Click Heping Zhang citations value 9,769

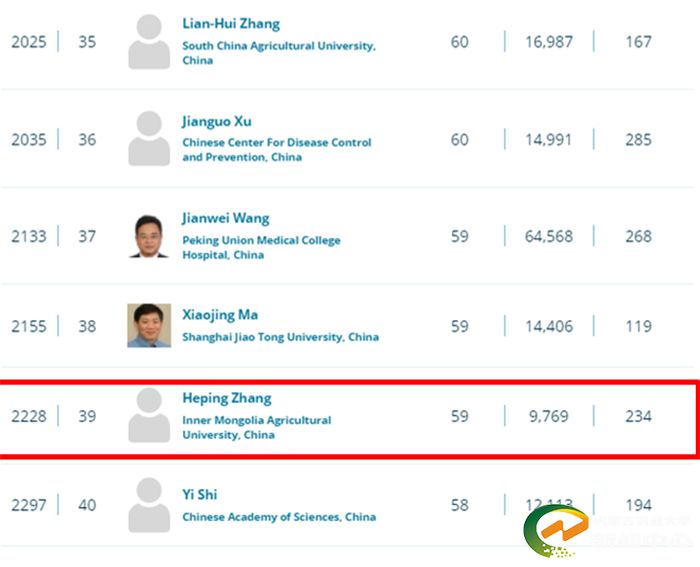pos(549,416)
